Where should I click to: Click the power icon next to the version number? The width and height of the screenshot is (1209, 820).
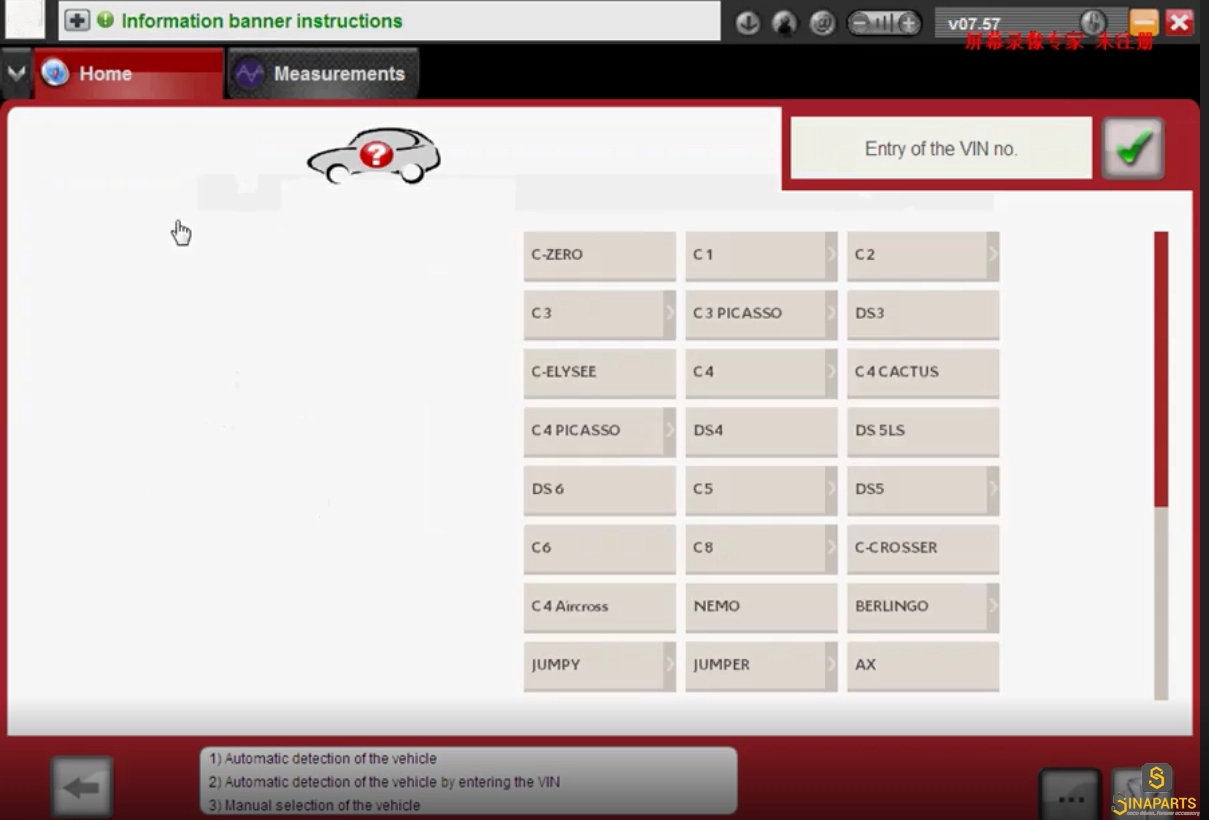click(1094, 22)
